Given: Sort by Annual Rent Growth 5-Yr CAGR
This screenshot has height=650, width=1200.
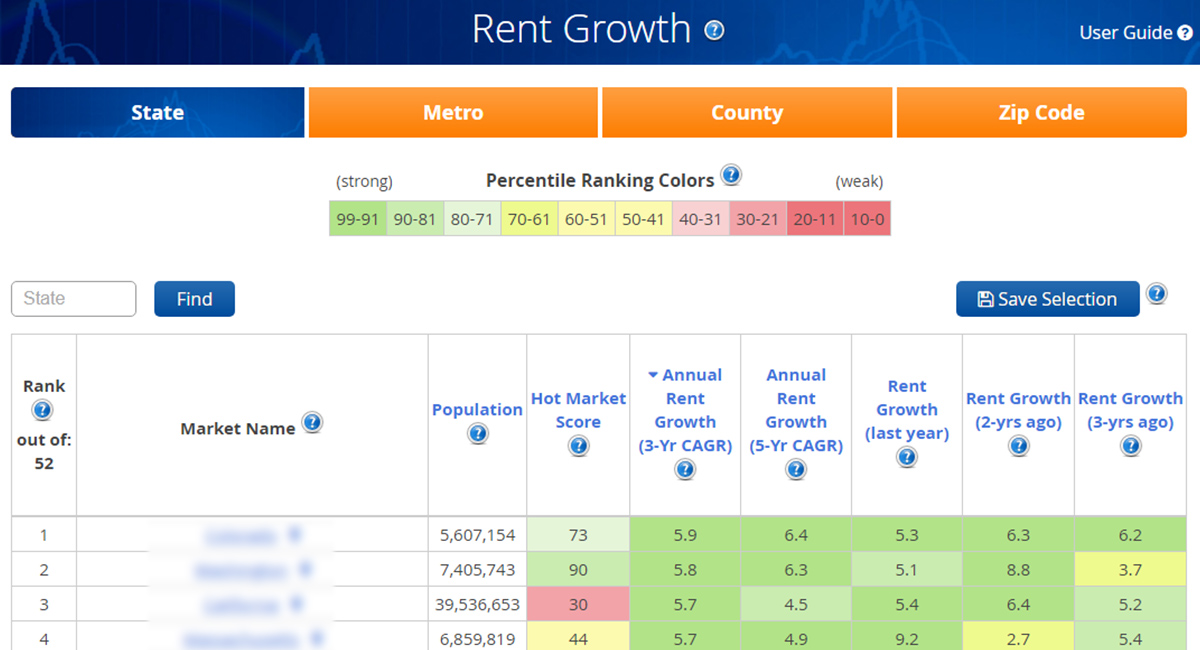Looking at the screenshot, I should [x=796, y=410].
